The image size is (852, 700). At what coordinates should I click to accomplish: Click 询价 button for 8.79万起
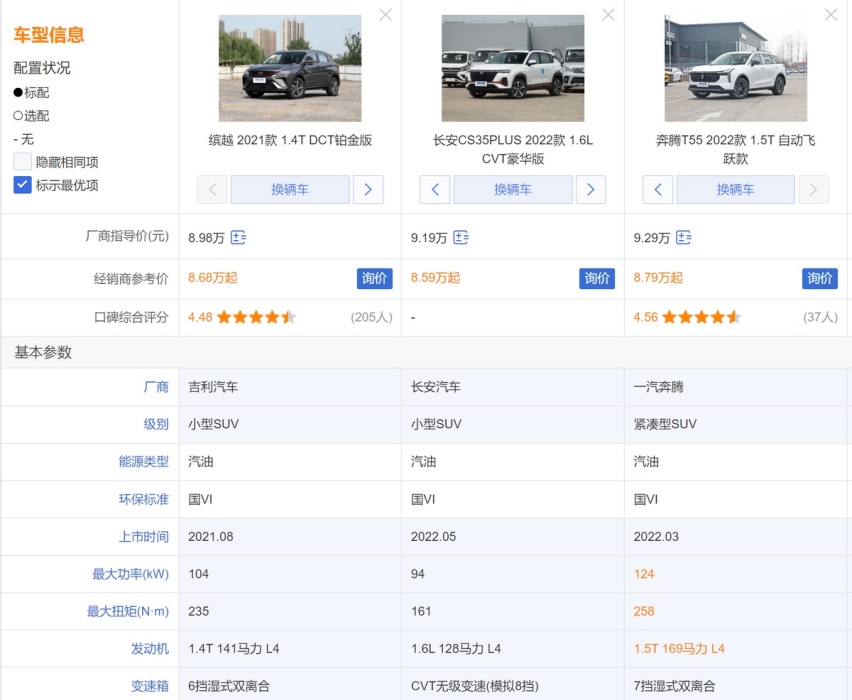[820, 278]
